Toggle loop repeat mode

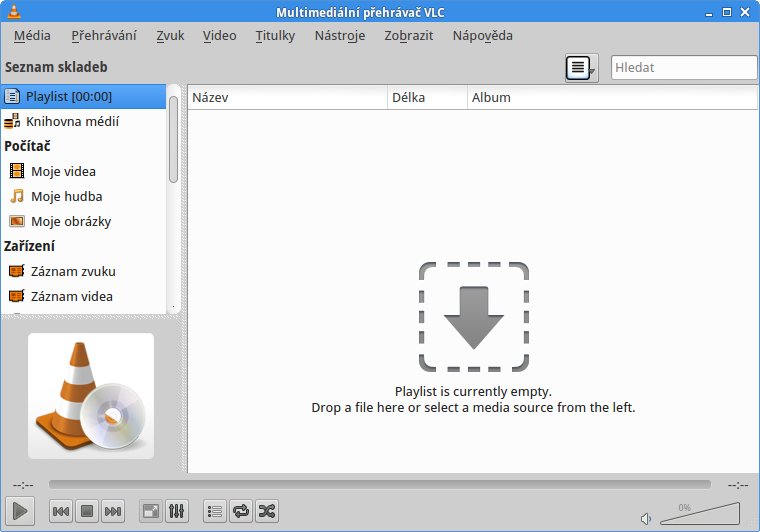[x=241, y=511]
